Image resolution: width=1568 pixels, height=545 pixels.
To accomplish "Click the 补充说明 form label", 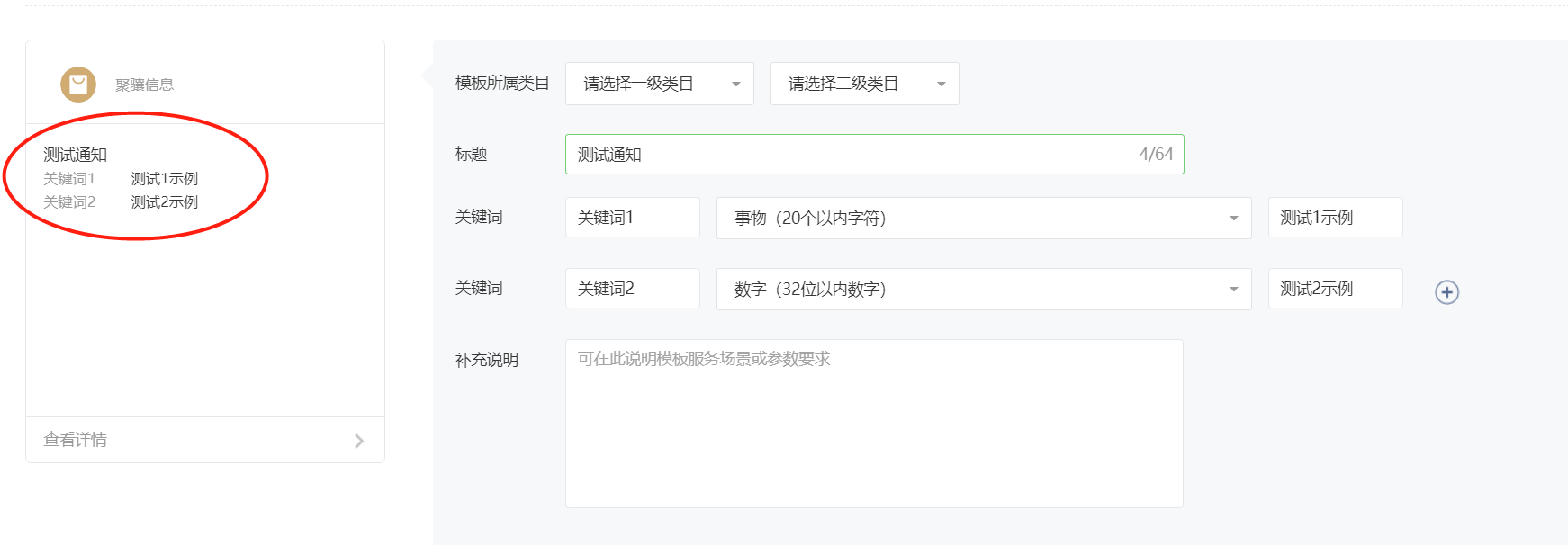I will [x=487, y=360].
